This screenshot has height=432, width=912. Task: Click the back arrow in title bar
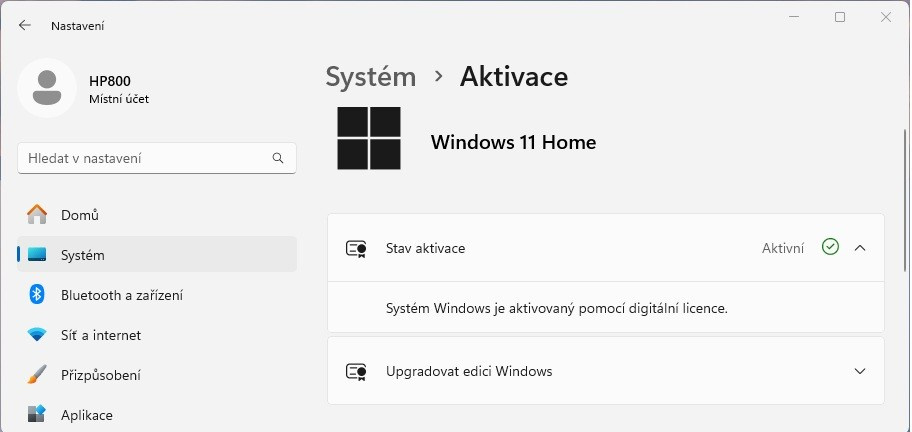click(25, 25)
